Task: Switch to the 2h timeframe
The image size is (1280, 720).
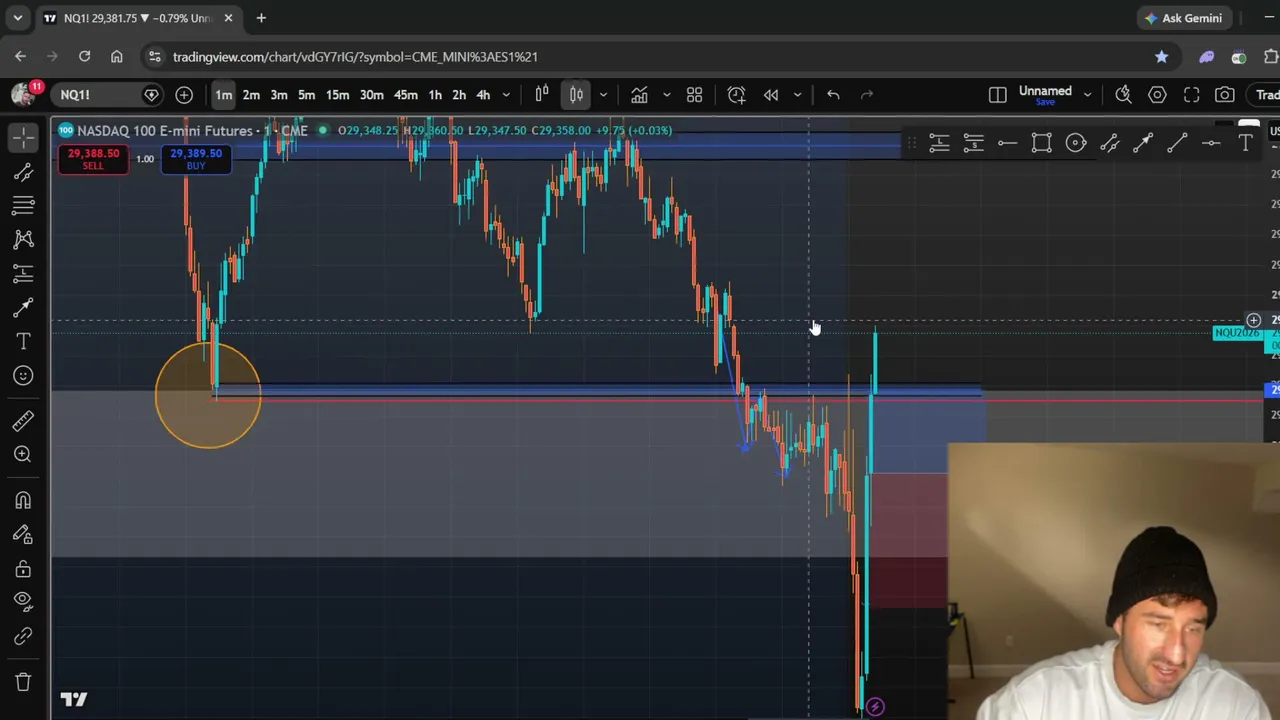Action: [459, 95]
